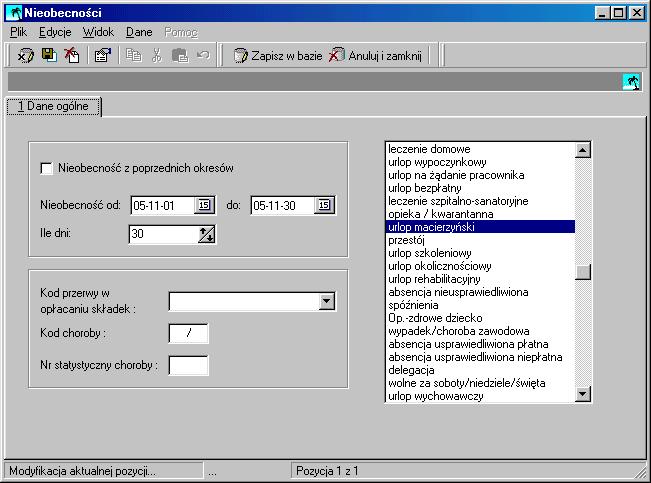Click the Anuluj i zamknij button

point(376,55)
